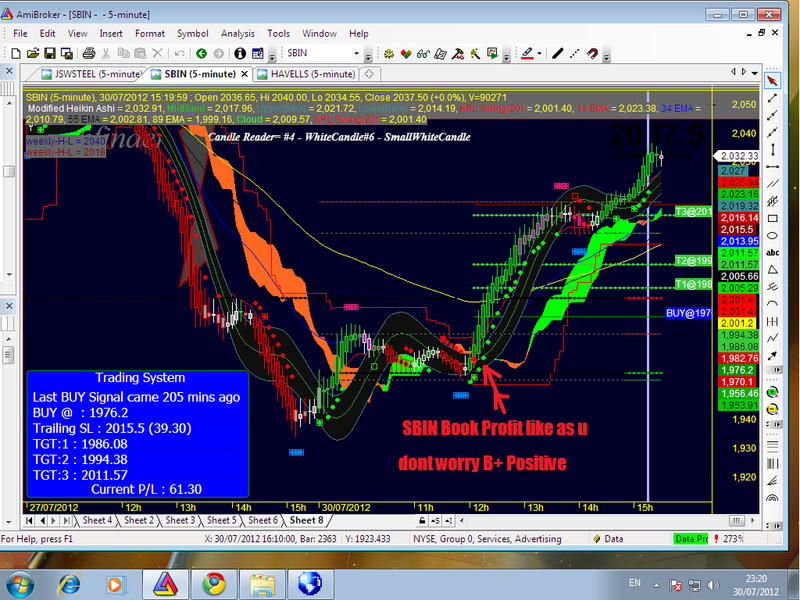The height and width of the screenshot is (600, 800).
Task: Click the volume speaker tray icon
Action: tap(713, 585)
